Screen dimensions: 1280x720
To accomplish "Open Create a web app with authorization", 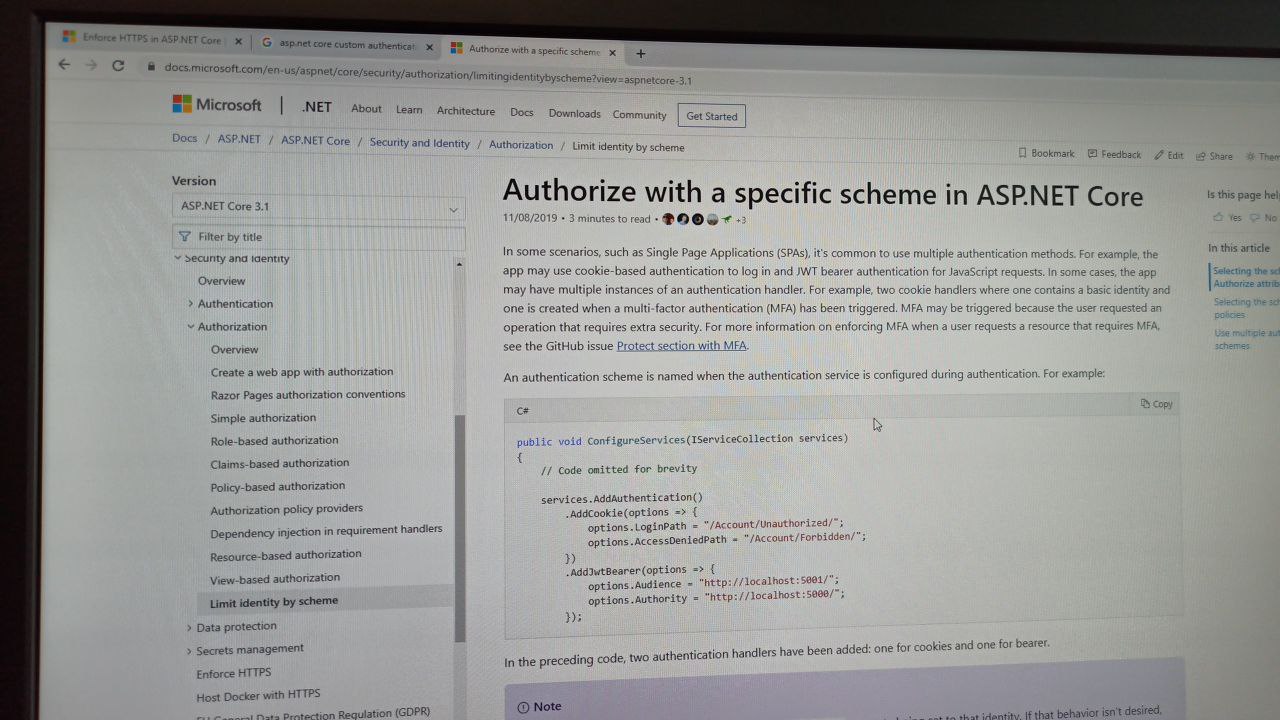I will point(302,372).
